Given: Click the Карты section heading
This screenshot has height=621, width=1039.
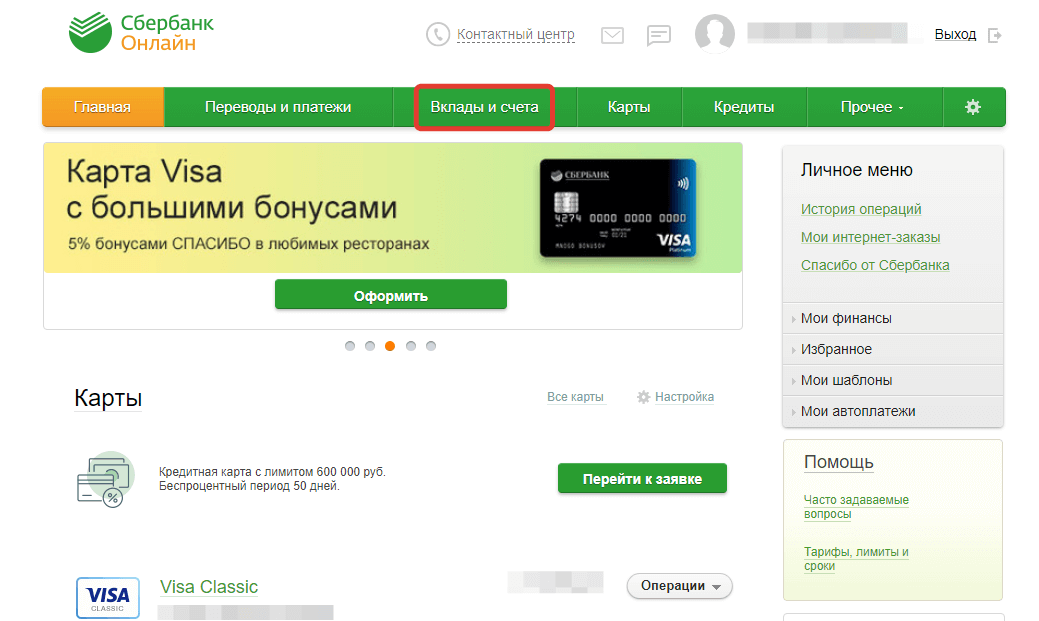Looking at the screenshot, I should tap(108, 398).
